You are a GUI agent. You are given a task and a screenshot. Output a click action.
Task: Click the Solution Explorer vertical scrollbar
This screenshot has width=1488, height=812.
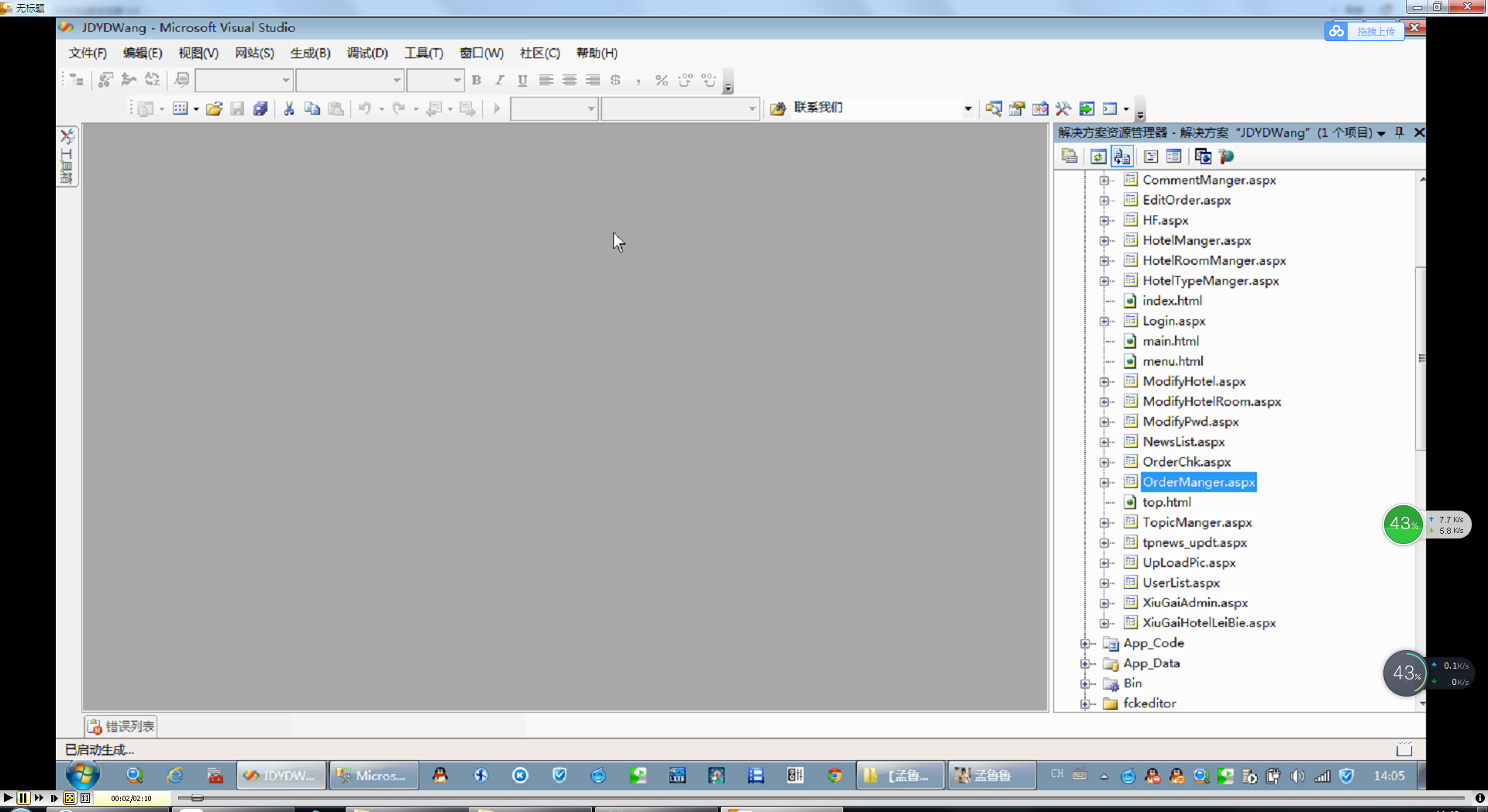point(1421,358)
